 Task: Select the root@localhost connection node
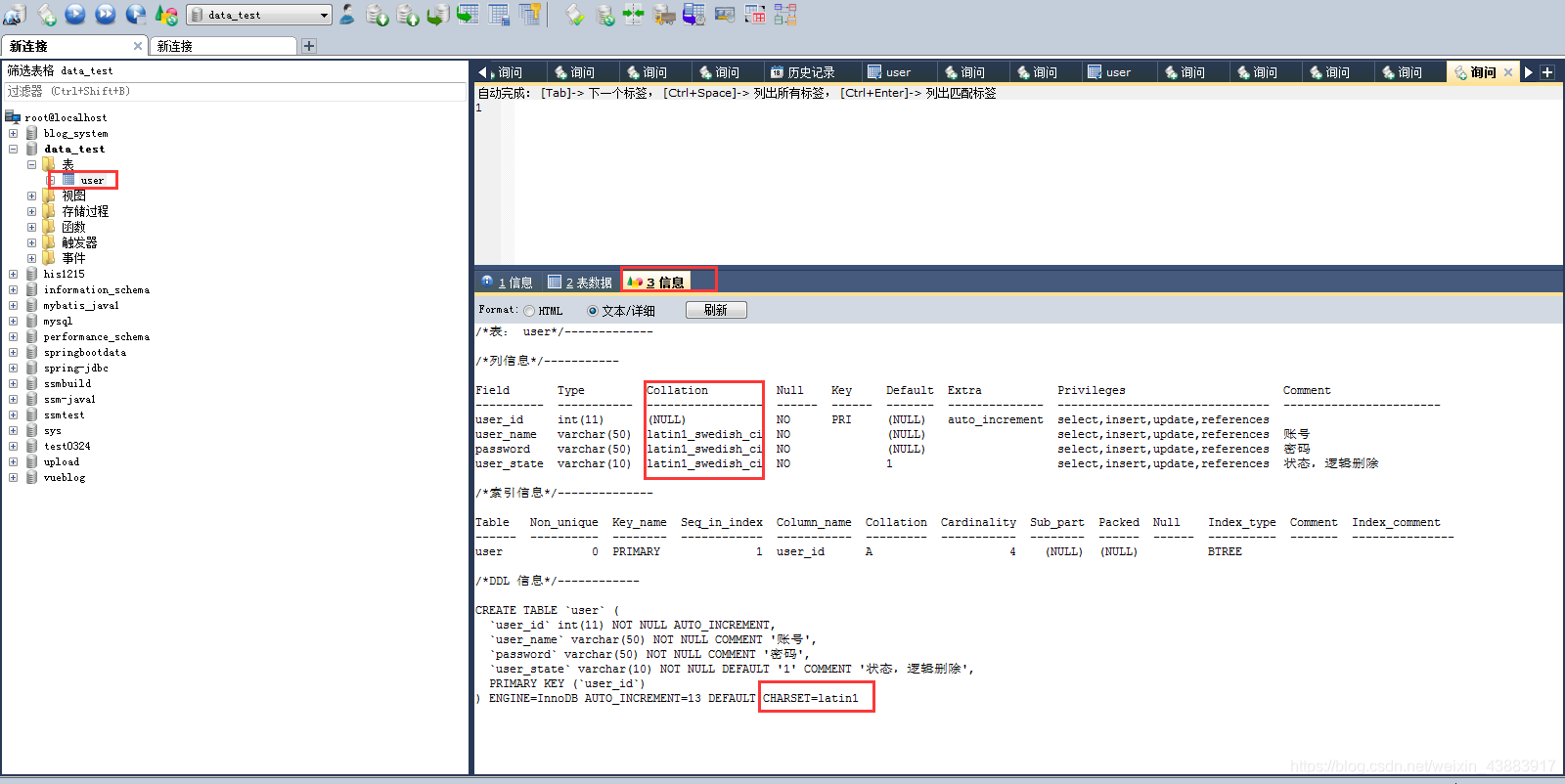pos(66,117)
